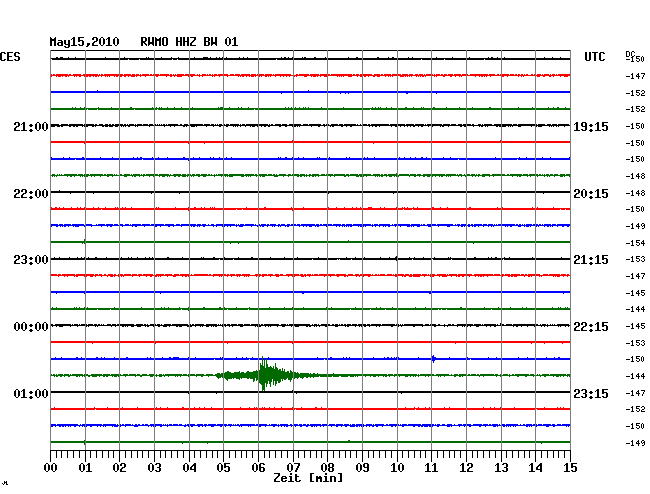
Task: Select minute tick label 09
Action: (362, 467)
